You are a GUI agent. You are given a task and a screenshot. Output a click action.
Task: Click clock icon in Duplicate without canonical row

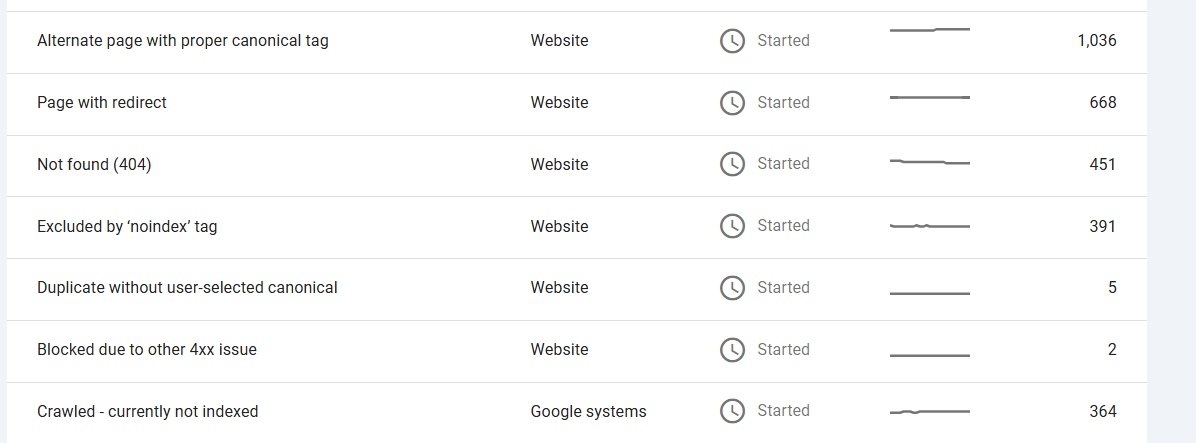coord(732,287)
